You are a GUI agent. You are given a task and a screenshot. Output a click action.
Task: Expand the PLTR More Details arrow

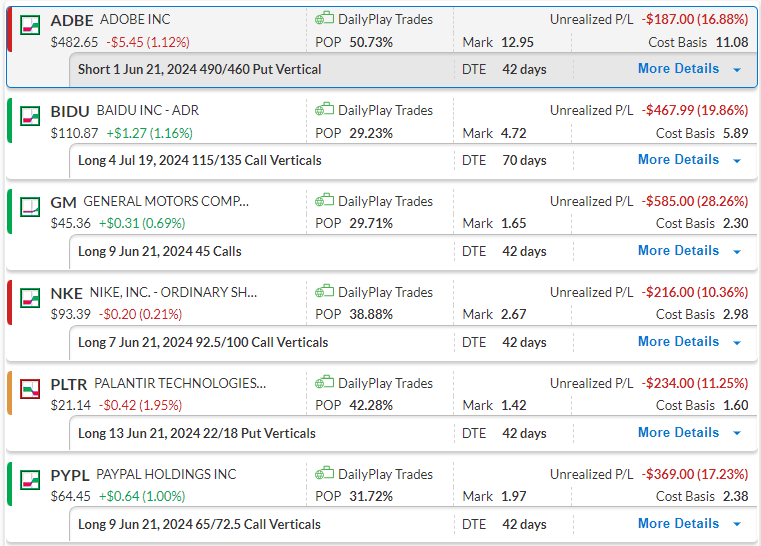737,433
